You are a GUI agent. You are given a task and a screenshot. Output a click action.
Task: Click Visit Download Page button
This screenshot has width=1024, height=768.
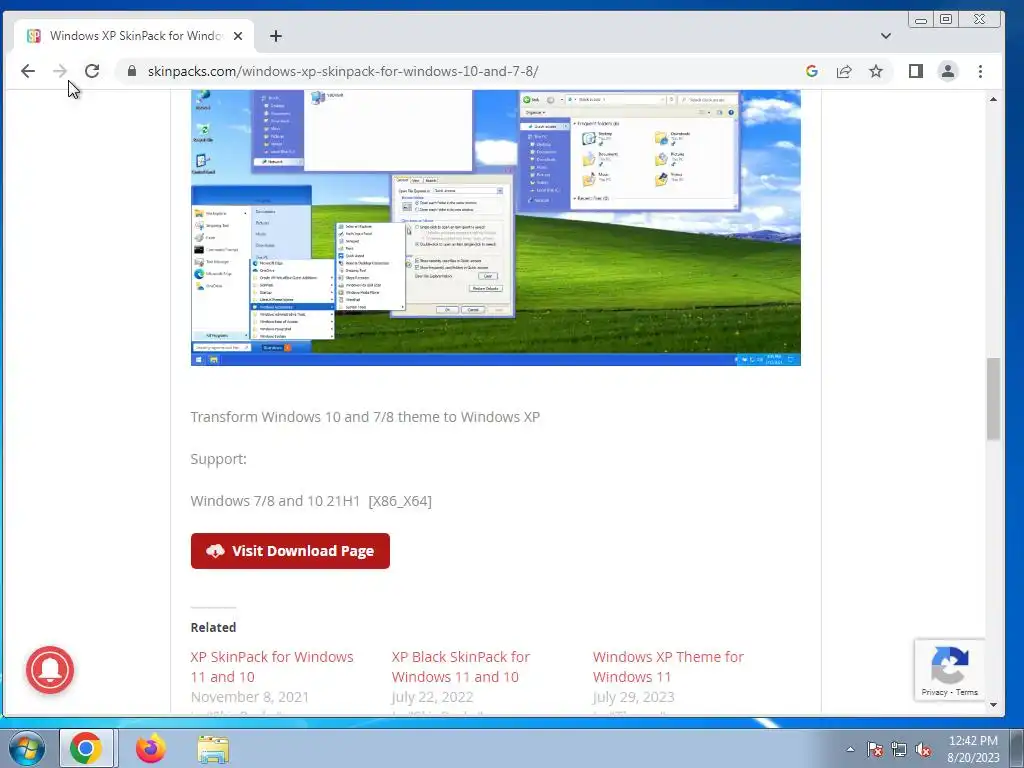(290, 551)
